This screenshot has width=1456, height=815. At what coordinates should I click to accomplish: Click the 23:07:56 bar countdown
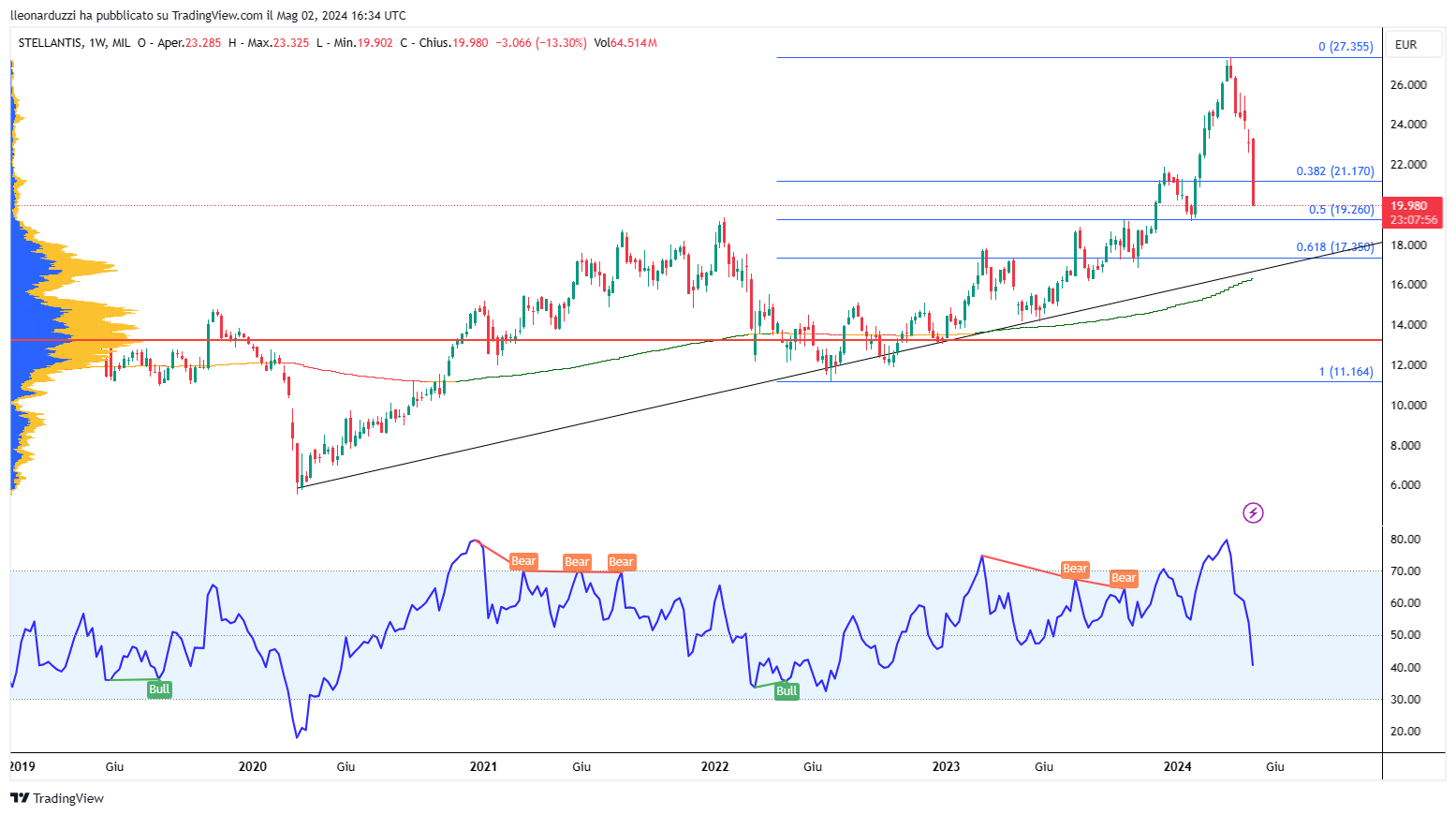click(1413, 220)
